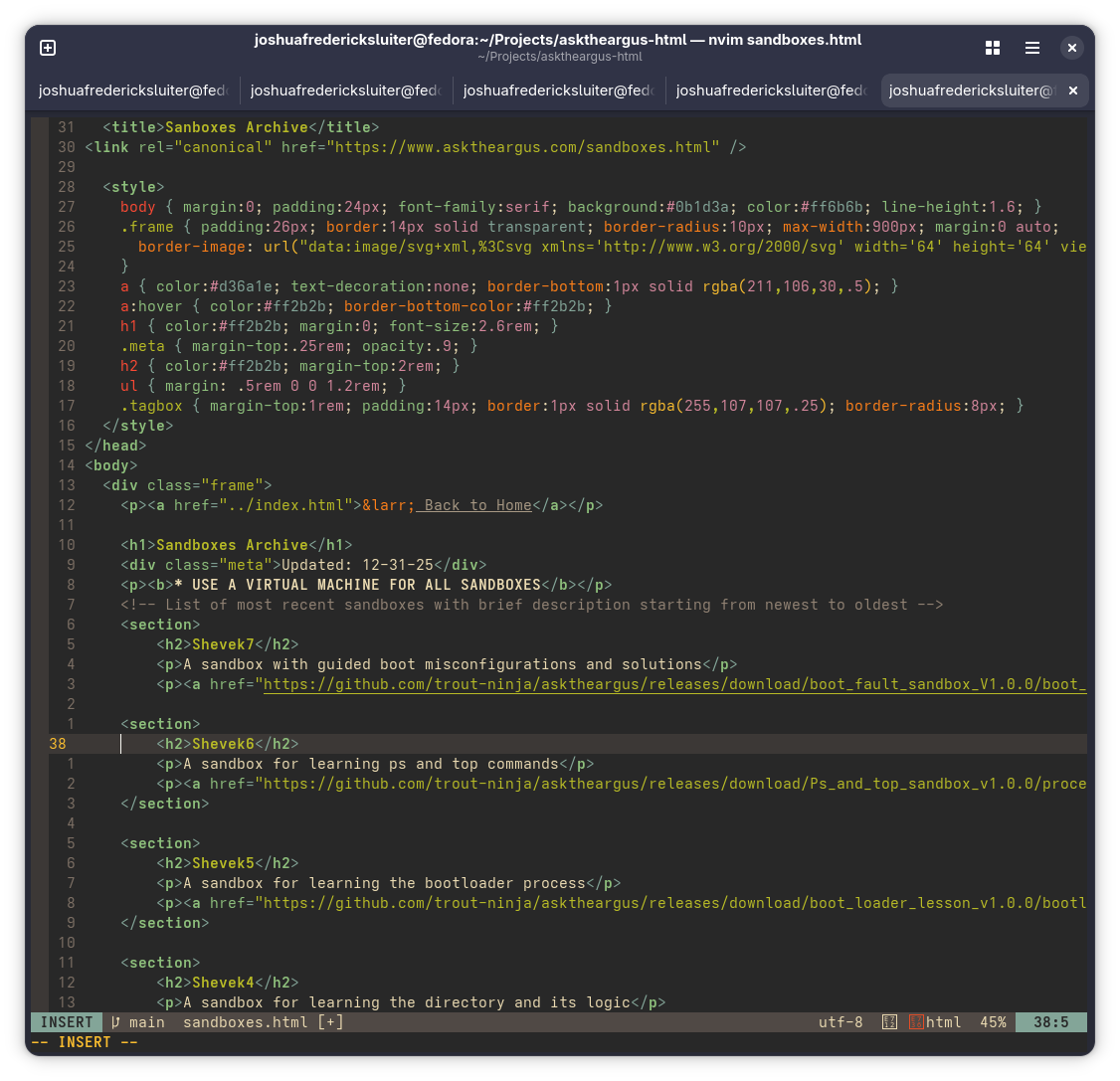Viewport: 1120px width, 1081px height.
Task: Click the utf-8 encoding label
Action: pos(840,1022)
